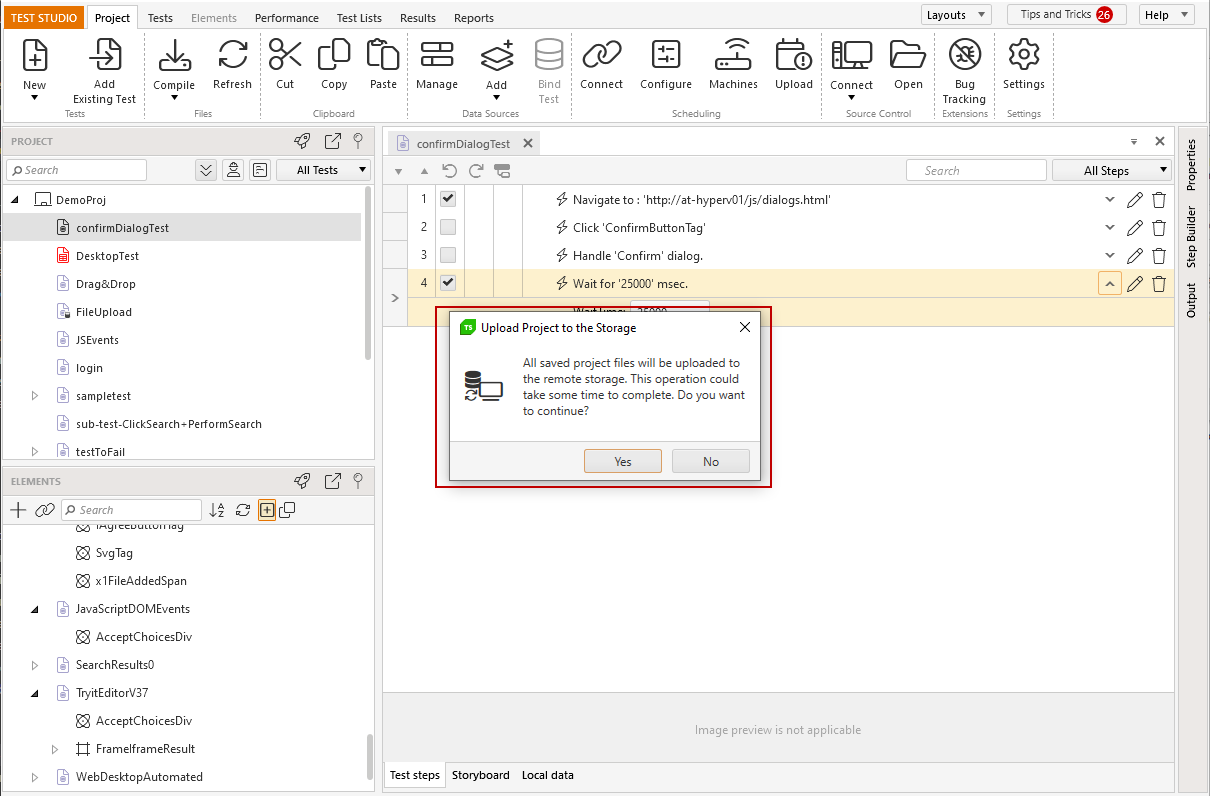The image size is (1210, 796).
Task: Pin the Project panel
Action: (x=357, y=141)
